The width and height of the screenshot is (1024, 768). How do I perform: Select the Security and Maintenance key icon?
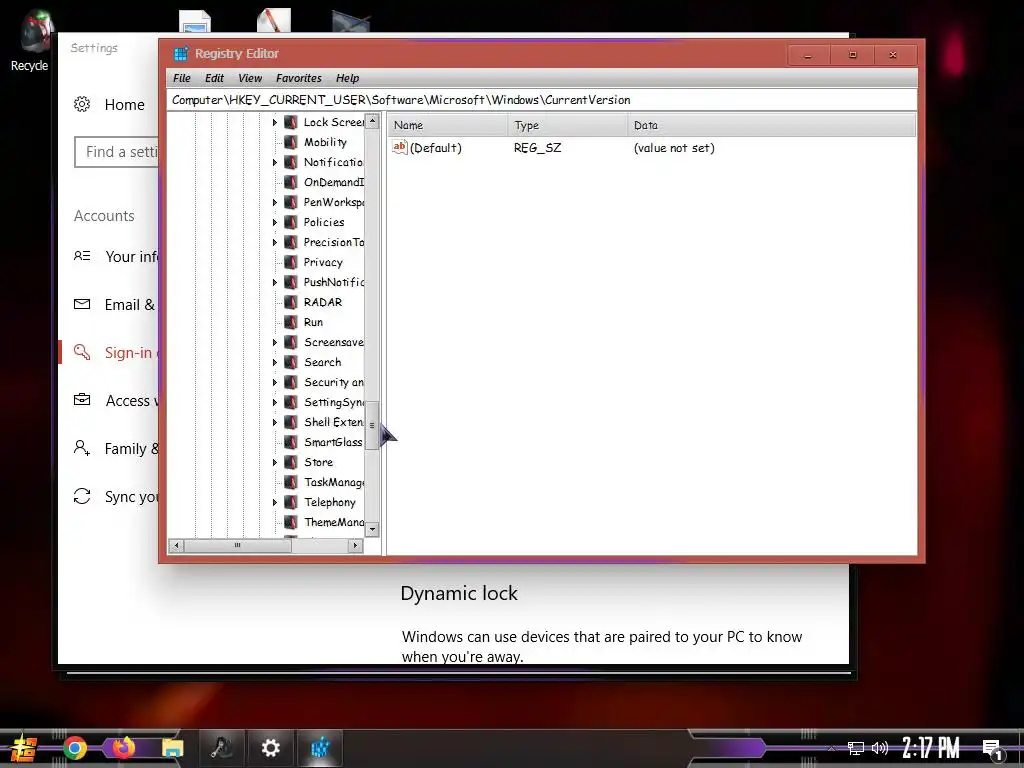tap(291, 383)
